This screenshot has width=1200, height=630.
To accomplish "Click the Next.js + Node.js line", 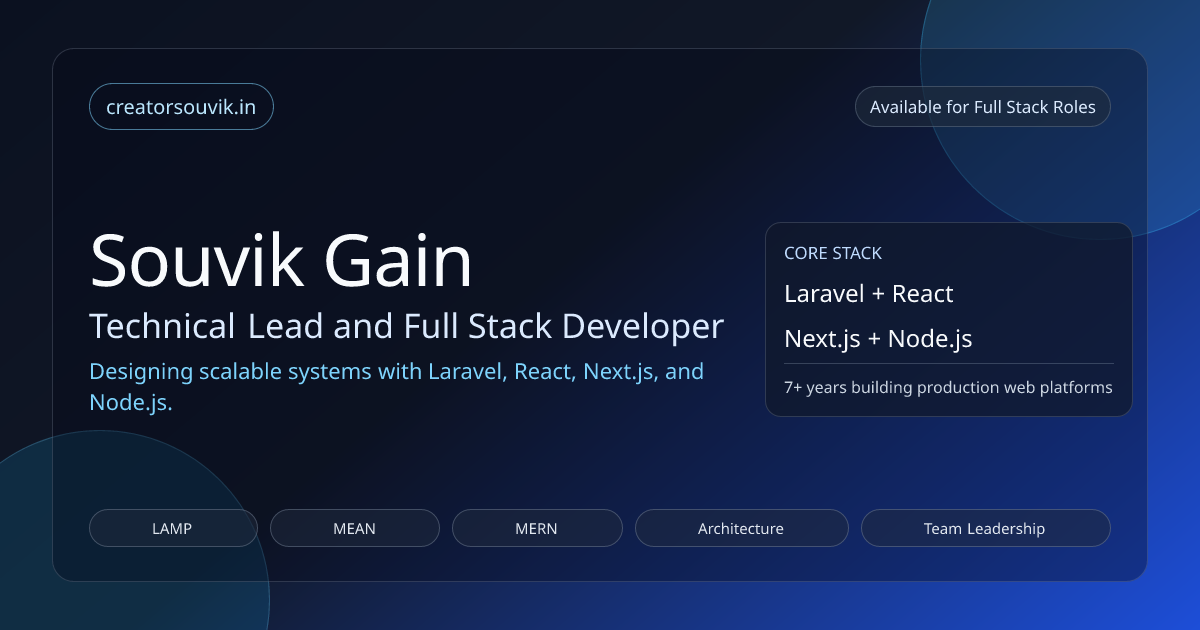I will point(878,339).
